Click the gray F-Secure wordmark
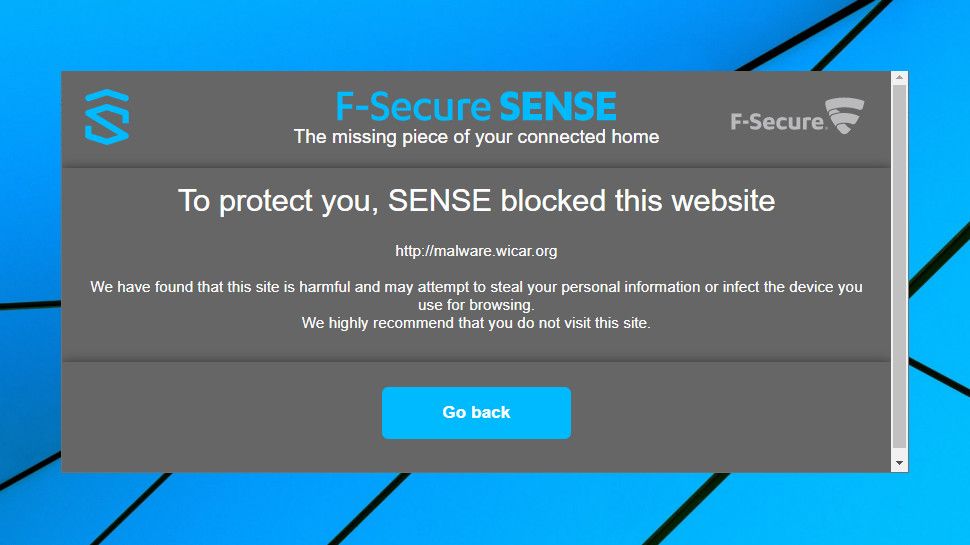The image size is (970, 545). (x=777, y=122)
